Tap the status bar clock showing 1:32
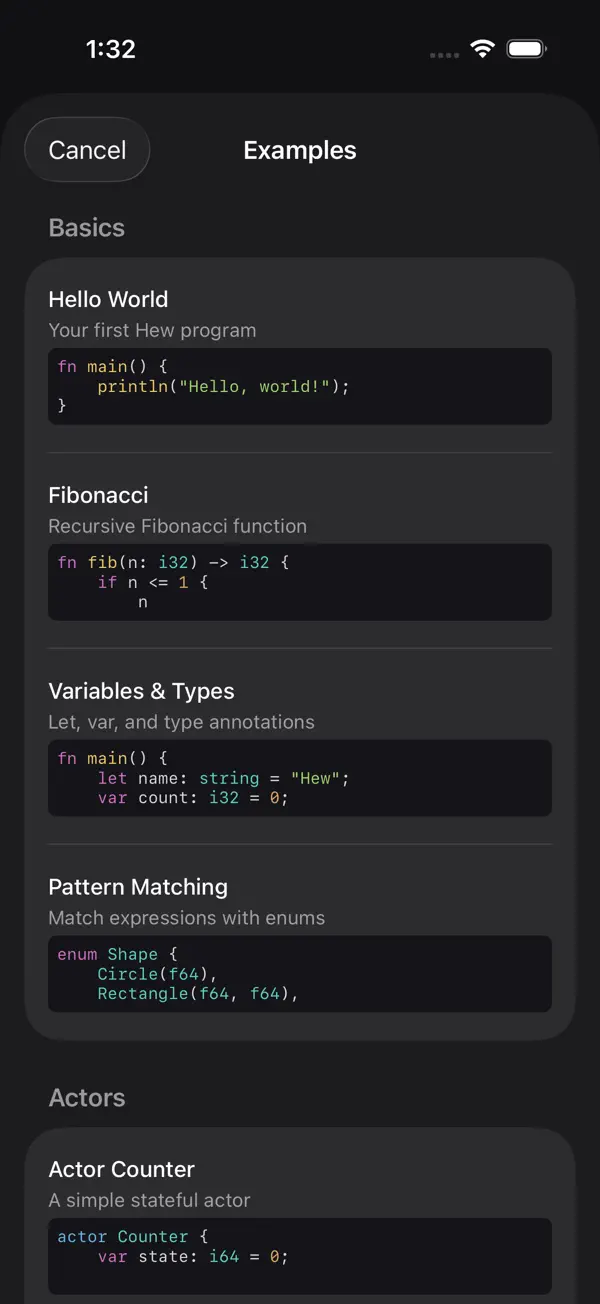600x1304 pixels. click(x=110, y=49)
